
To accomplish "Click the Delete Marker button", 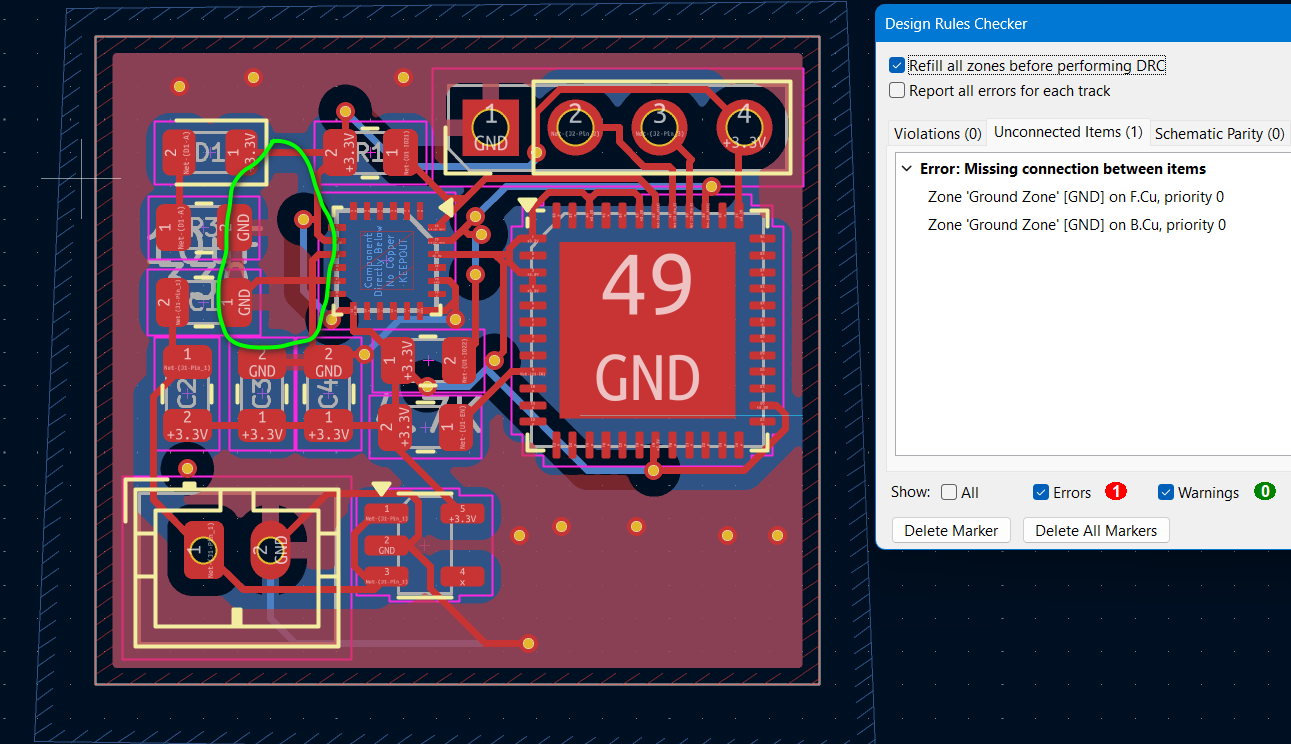I will (951, 530).
